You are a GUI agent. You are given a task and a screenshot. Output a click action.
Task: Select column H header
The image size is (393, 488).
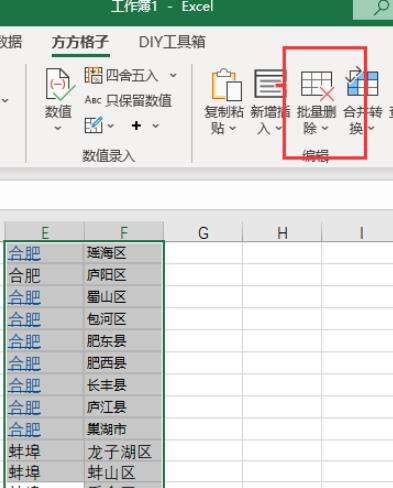(x=282, y=232)
